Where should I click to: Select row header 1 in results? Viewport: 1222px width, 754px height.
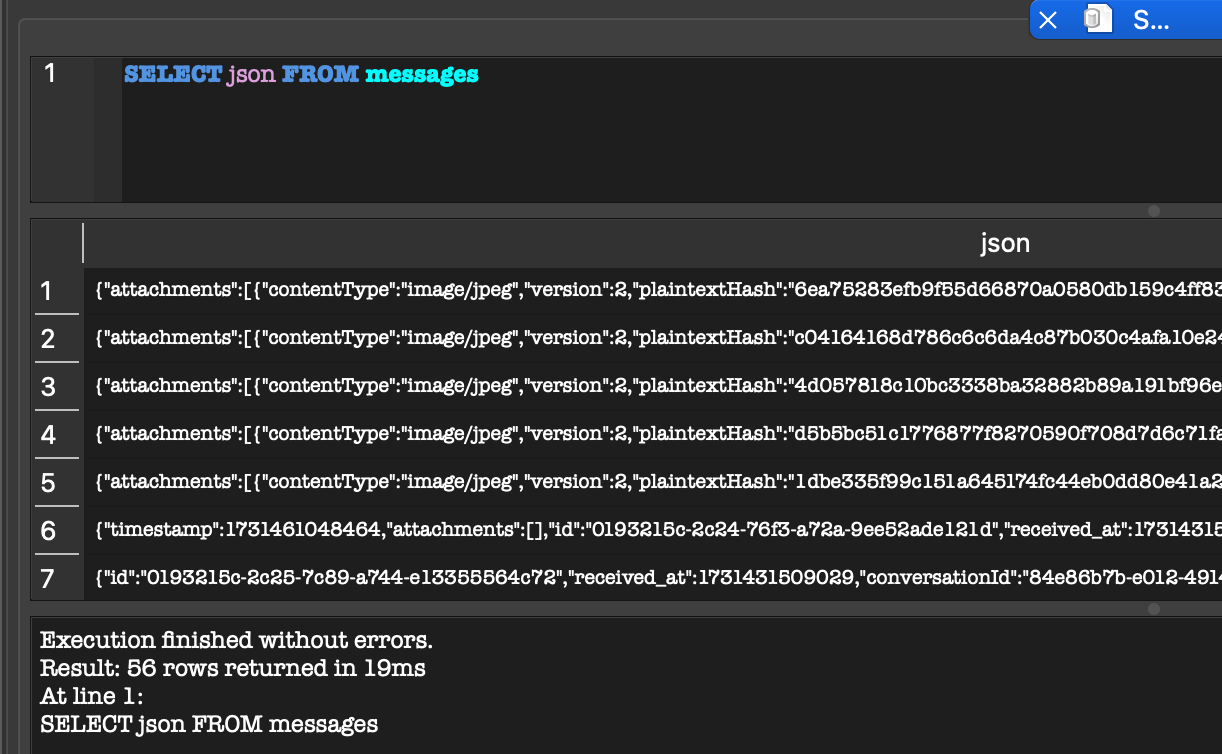point(46,291)
